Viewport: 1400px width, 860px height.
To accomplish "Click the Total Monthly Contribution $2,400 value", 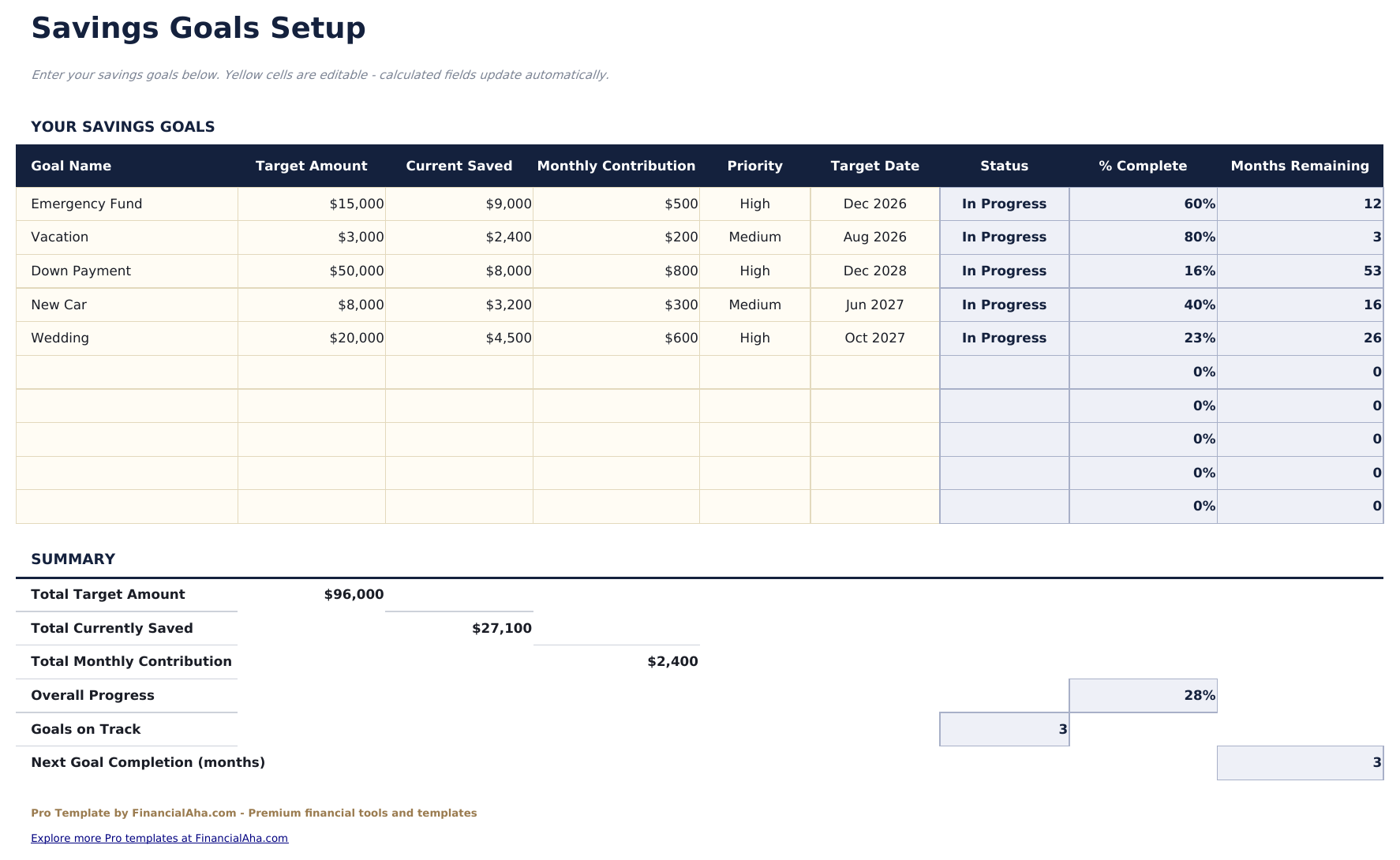I will [672, 662].
